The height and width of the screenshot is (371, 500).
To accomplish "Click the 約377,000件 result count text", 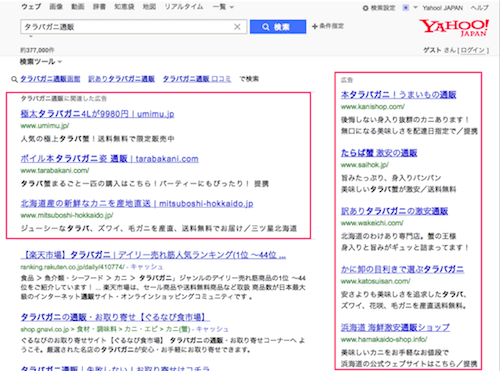I will point(37,50).
